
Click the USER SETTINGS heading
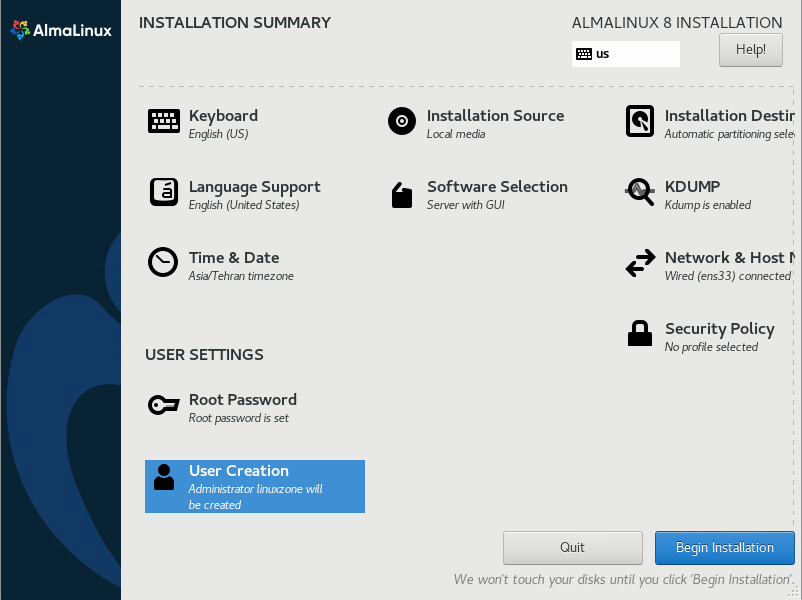[x=204, y=354]
